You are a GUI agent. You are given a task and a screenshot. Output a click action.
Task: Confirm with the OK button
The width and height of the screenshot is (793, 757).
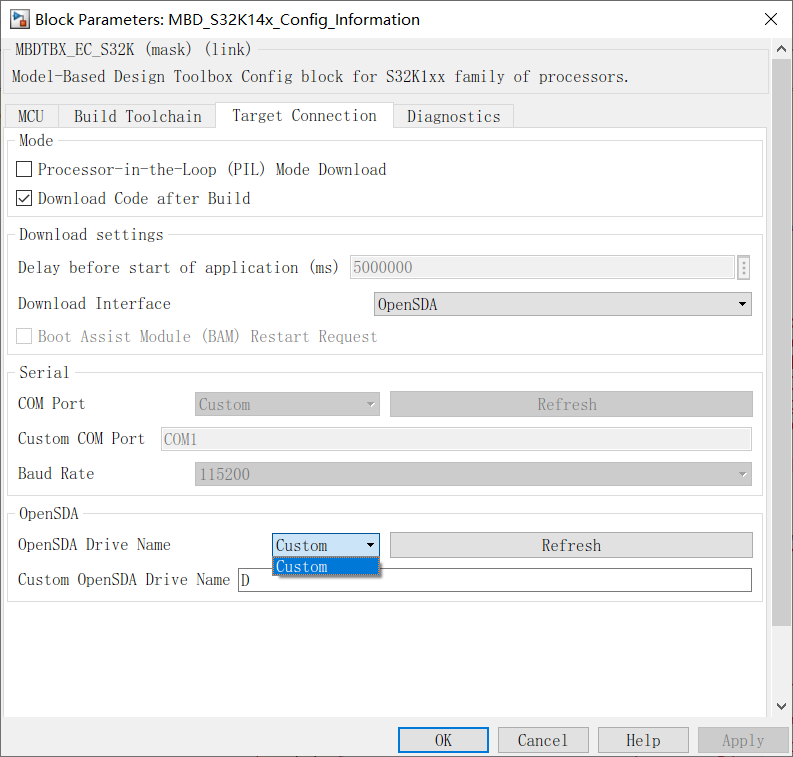(x=443, y=740)
